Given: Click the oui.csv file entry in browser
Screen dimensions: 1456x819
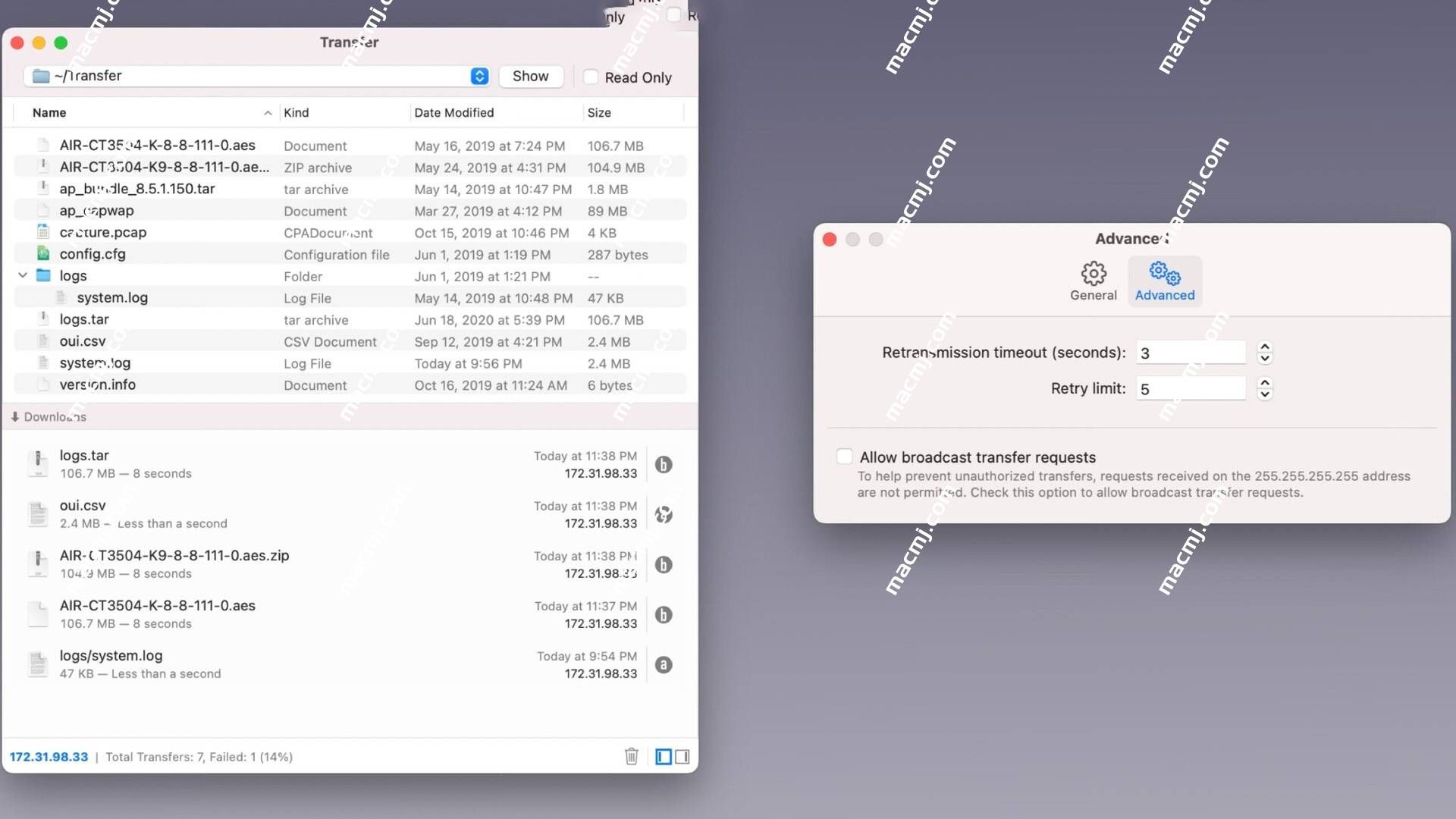Looking at the screenshot, I should [x=83, y=341].
